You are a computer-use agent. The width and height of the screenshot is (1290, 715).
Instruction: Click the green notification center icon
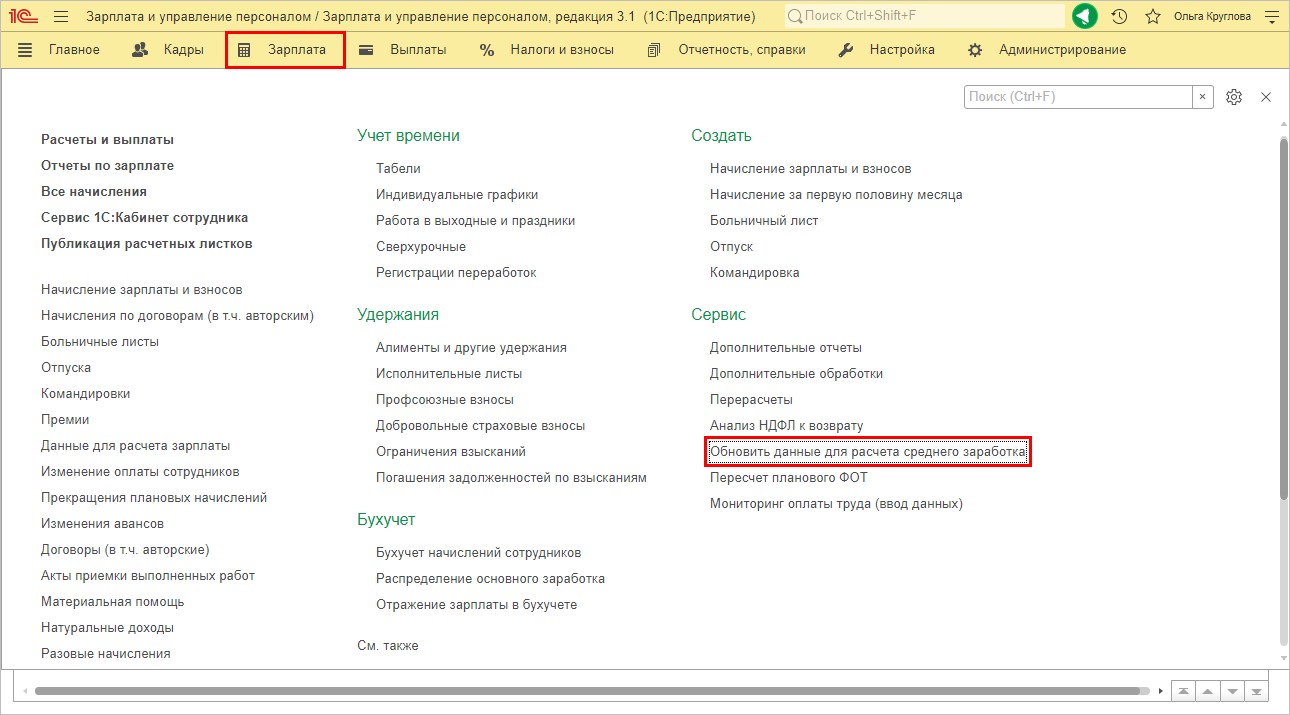pyautogui.click(x=1085, y=16)
